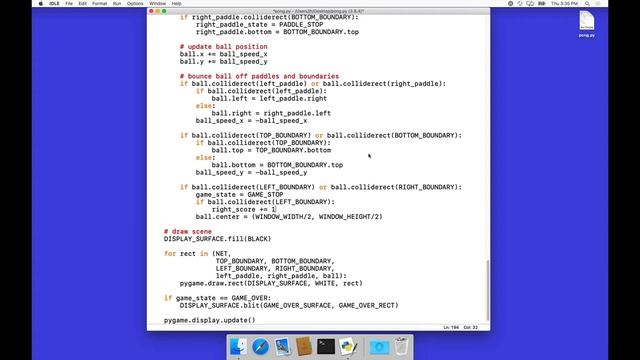The image size is (640, 360).
Task: Open the blue Downloads folder in Dock
Action: (x=379, y=347)
